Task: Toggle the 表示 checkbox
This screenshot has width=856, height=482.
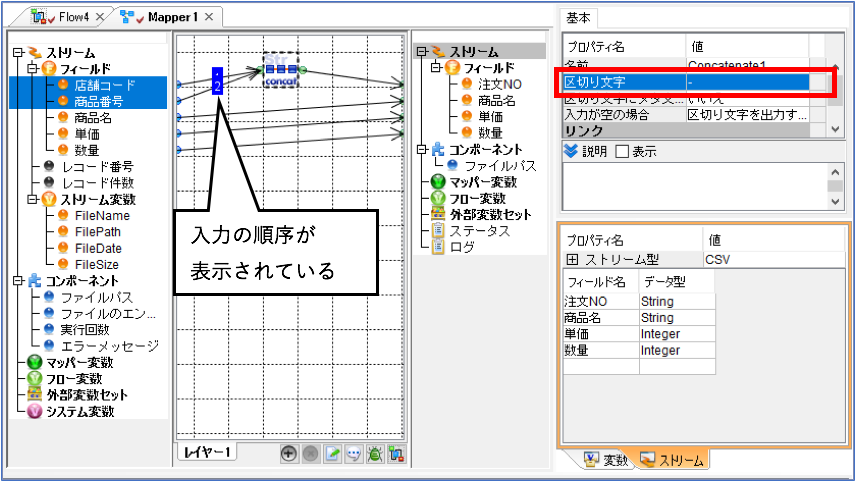Action: click(x=622, y=151)
